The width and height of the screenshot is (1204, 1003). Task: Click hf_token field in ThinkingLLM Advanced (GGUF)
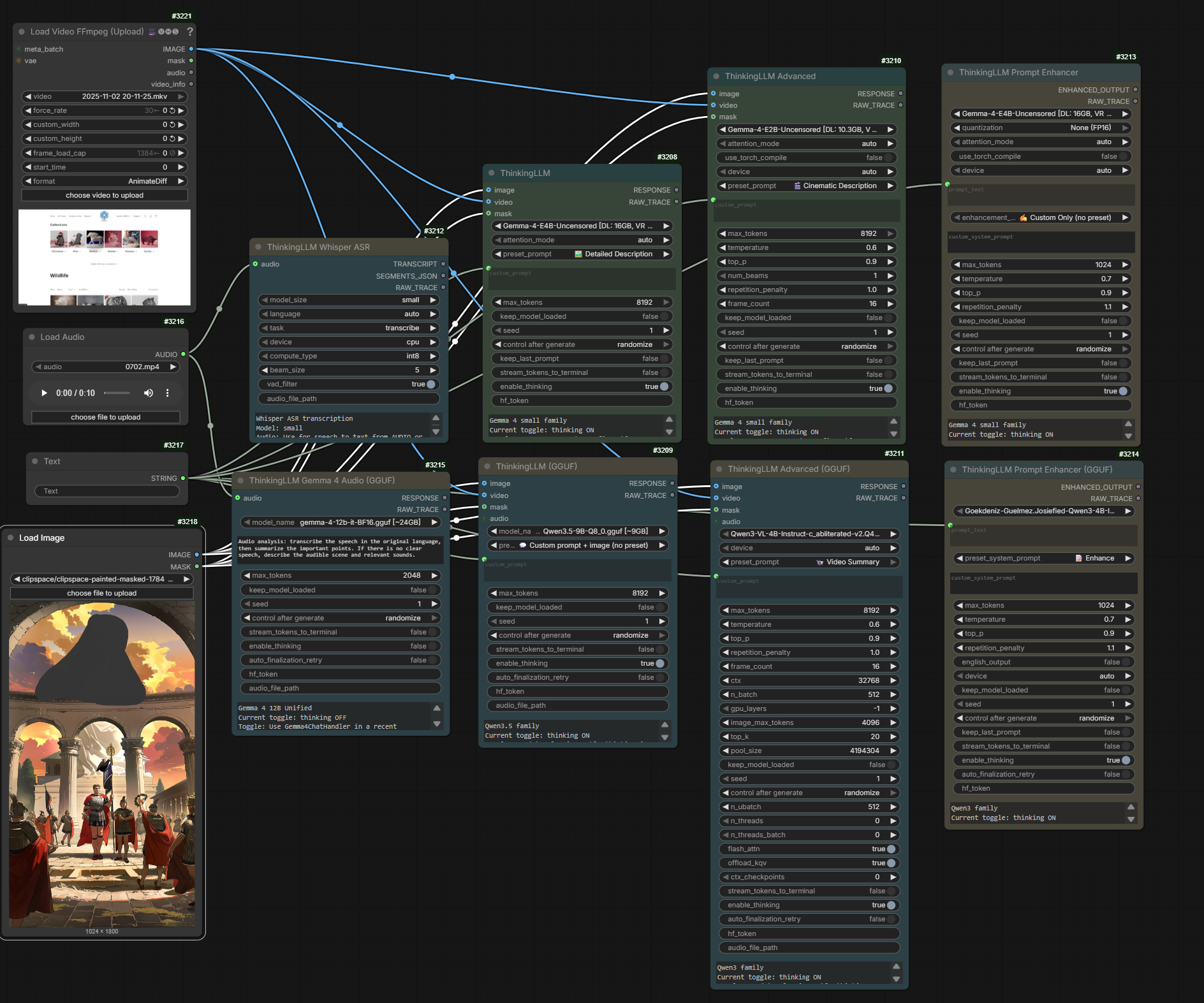click(809, 933)
